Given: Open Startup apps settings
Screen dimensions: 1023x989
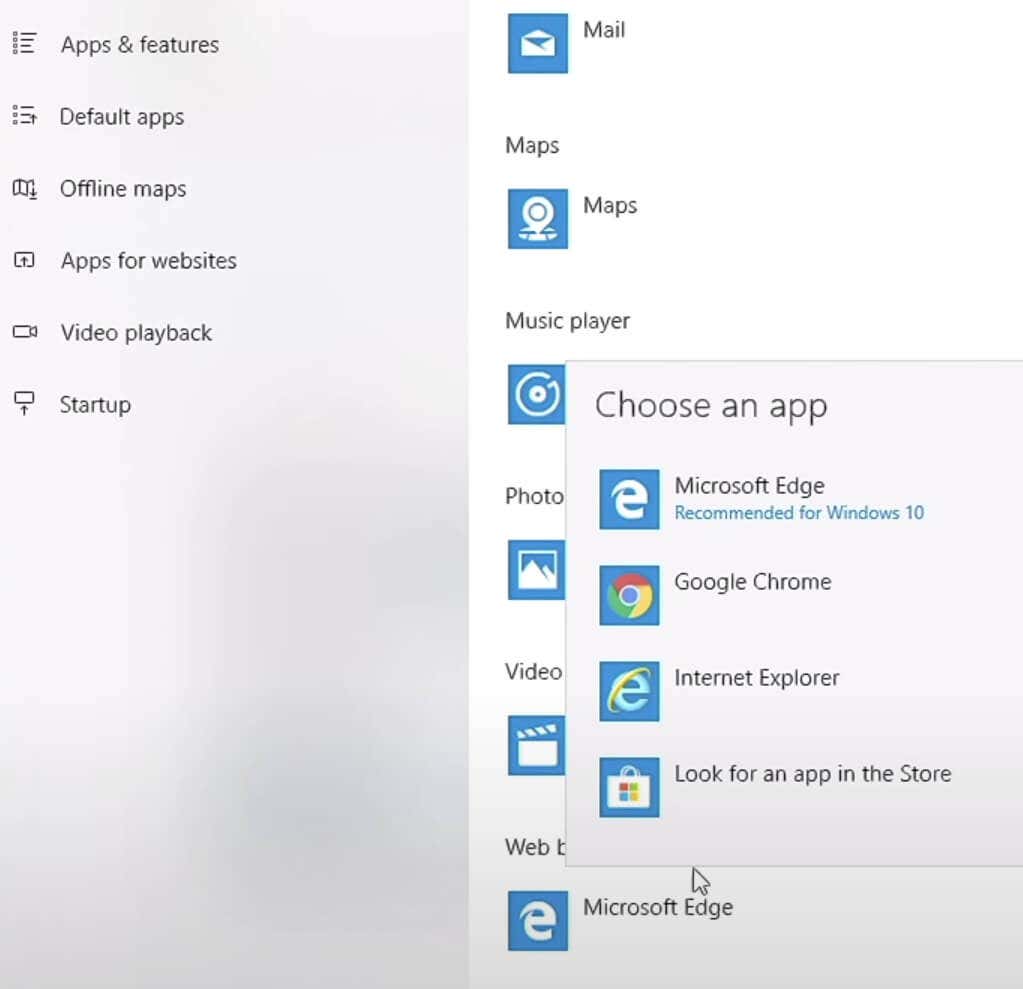Looking at the screenshot, I should (x=95, y=404).
